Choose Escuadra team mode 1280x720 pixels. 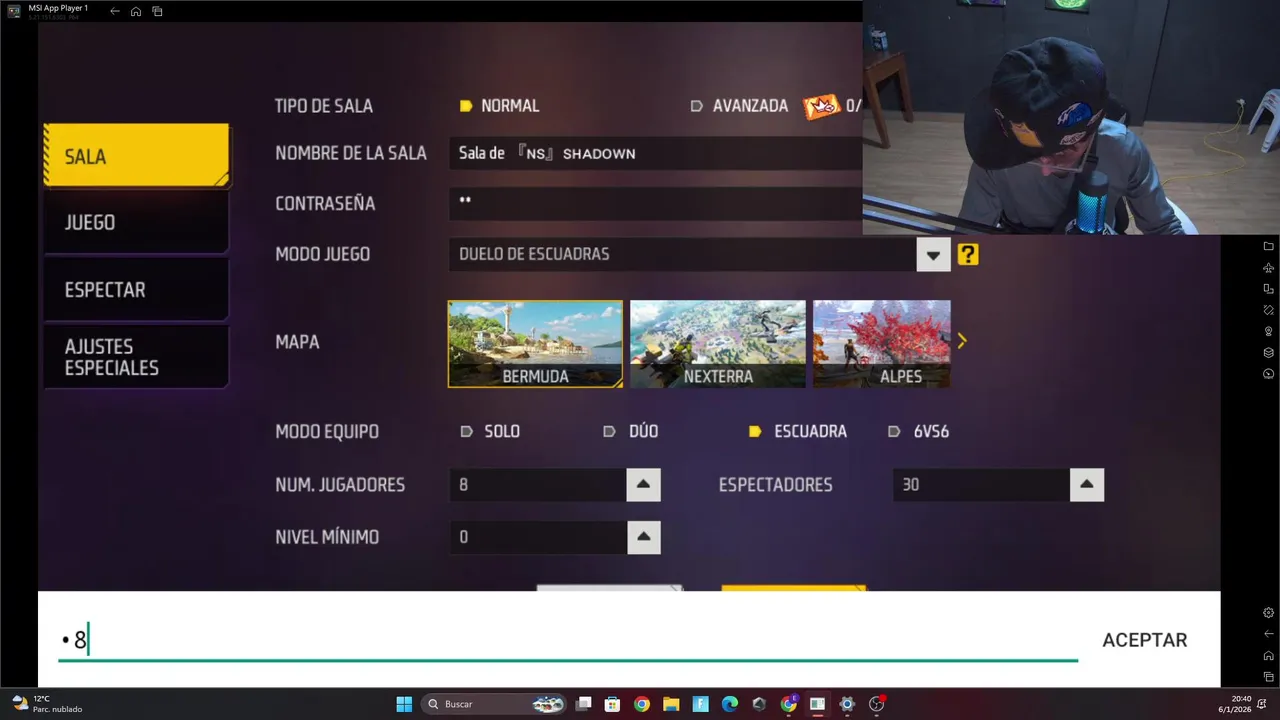(x=798, y=432)
